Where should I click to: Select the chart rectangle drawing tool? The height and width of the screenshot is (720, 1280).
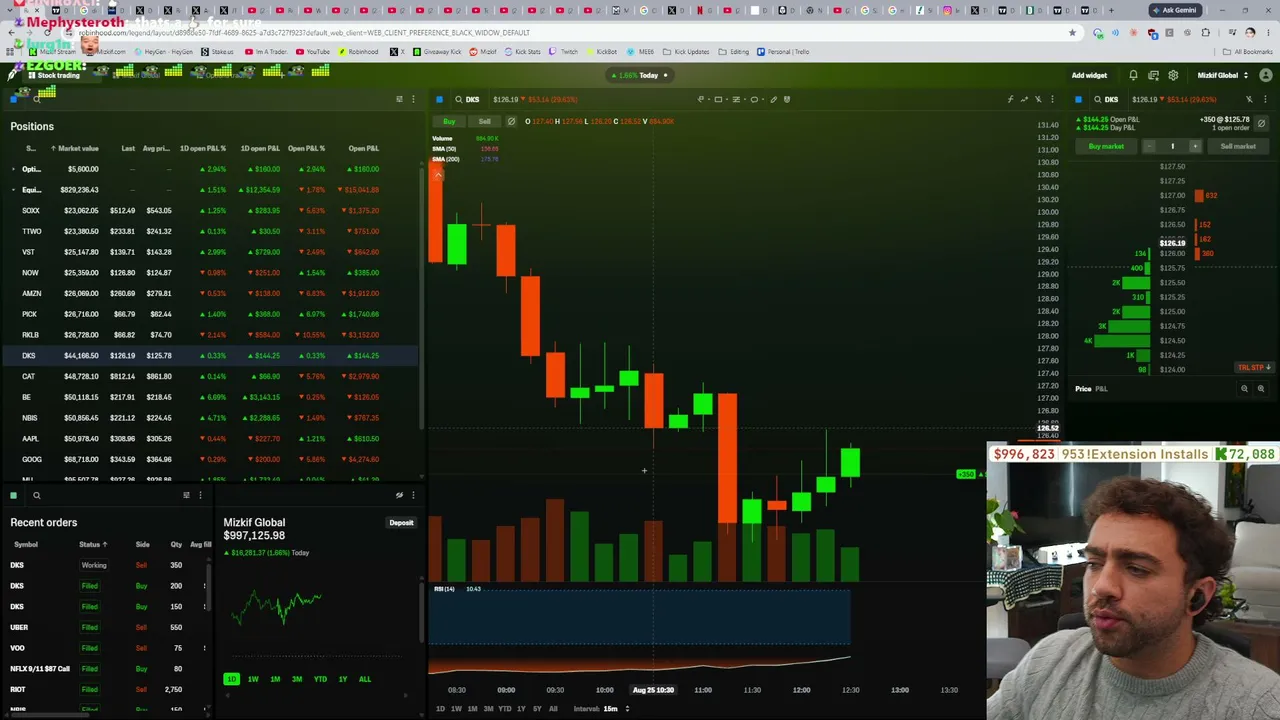[x=717, y=99]
